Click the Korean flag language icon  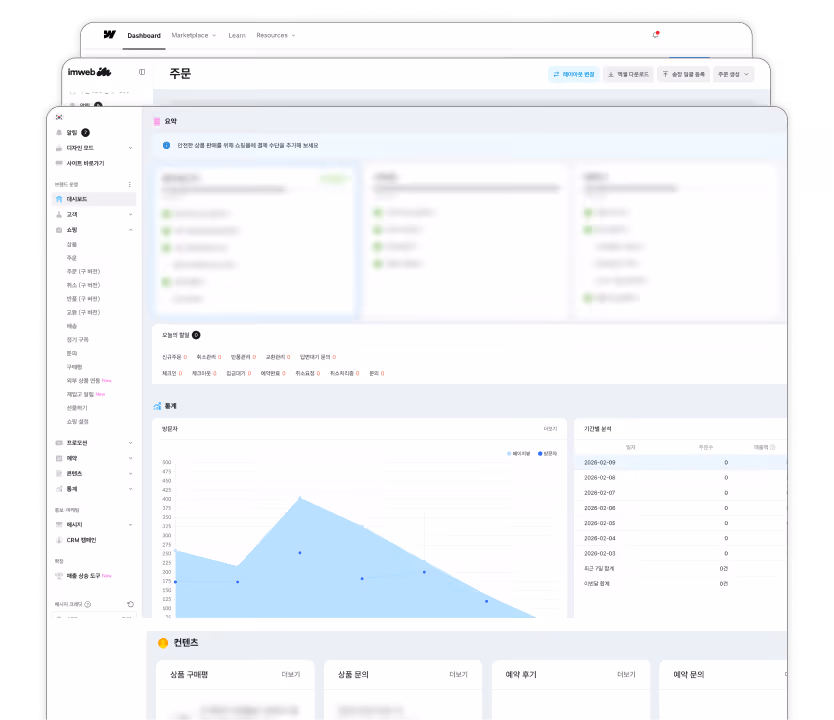[x=59, y=117]
